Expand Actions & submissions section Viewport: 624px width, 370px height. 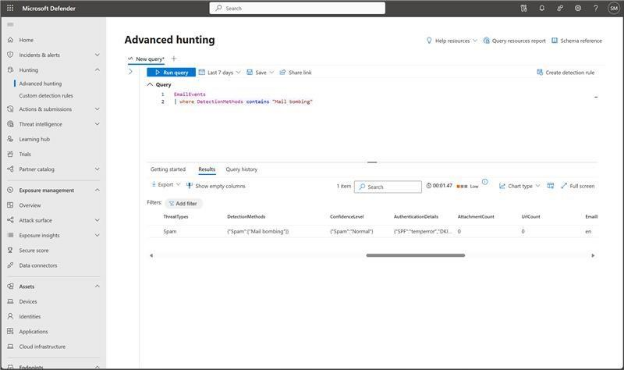97,109
